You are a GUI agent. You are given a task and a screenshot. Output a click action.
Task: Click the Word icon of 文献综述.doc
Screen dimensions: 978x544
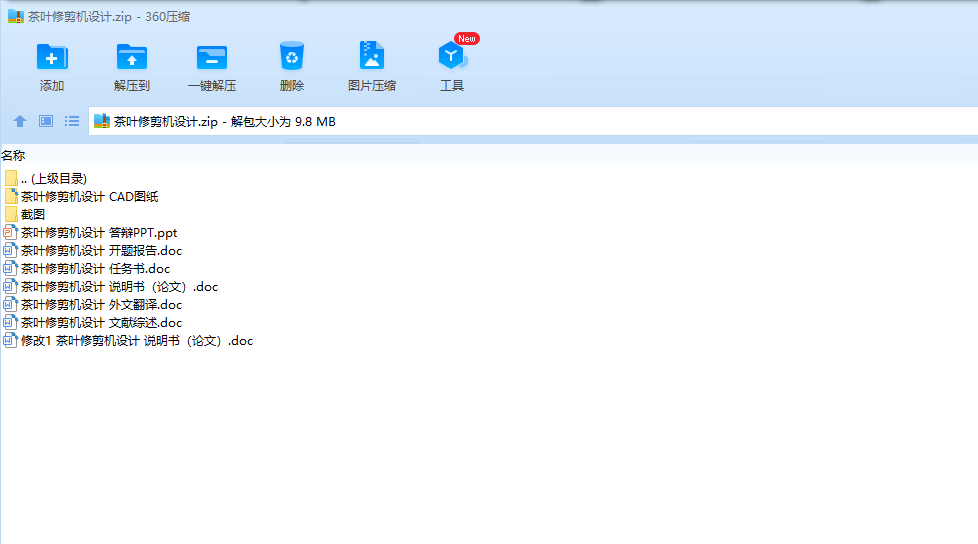click(11, 323)
